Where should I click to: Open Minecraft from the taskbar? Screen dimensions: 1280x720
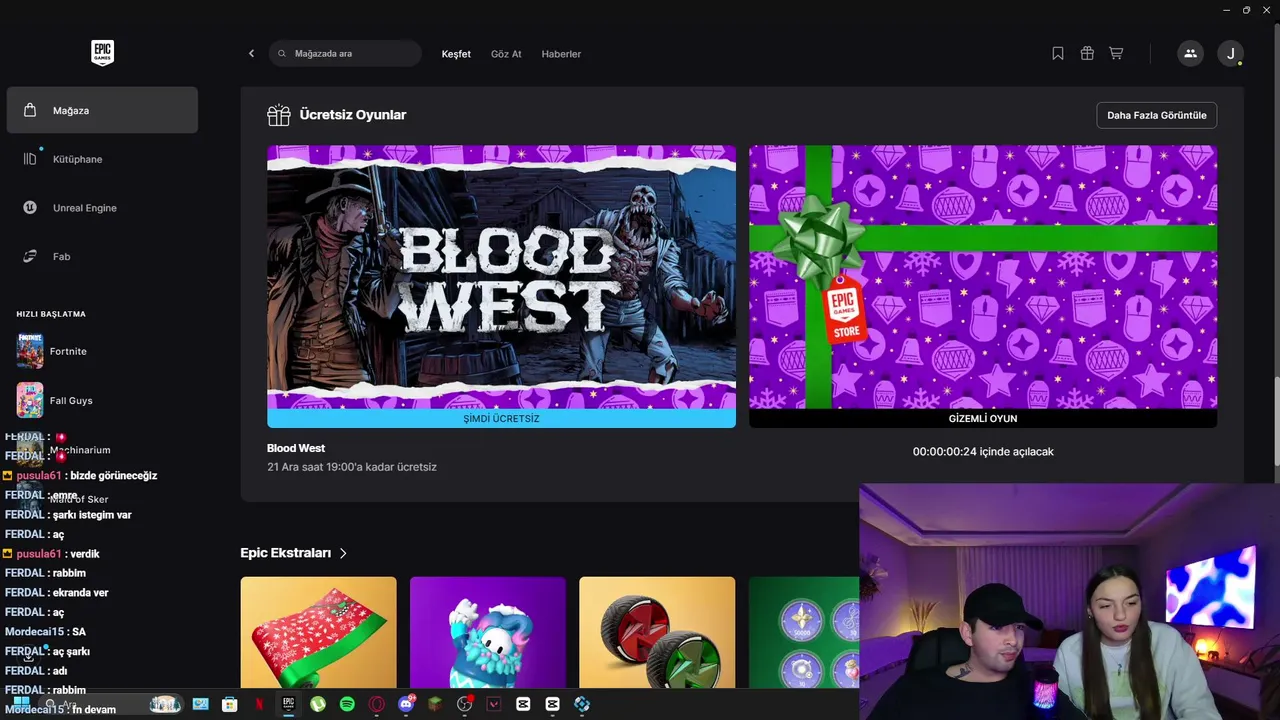point(435,704)
